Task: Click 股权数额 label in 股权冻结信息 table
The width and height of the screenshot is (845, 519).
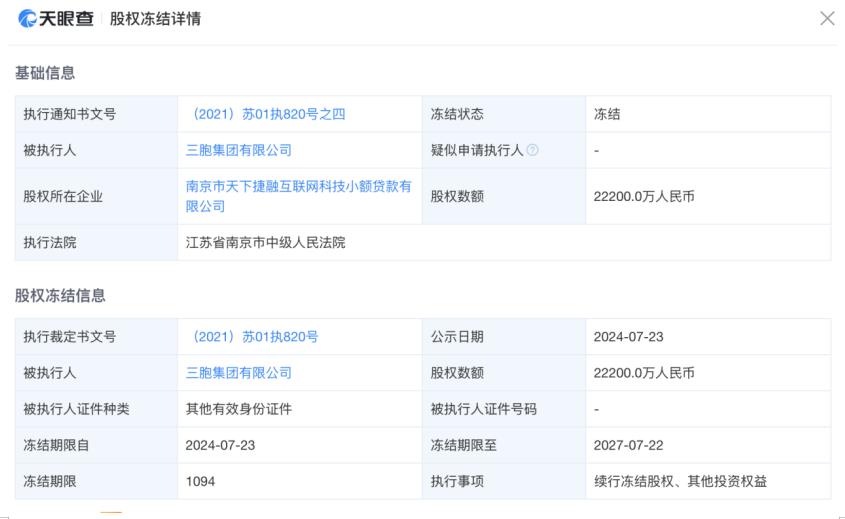Action: 457,372
